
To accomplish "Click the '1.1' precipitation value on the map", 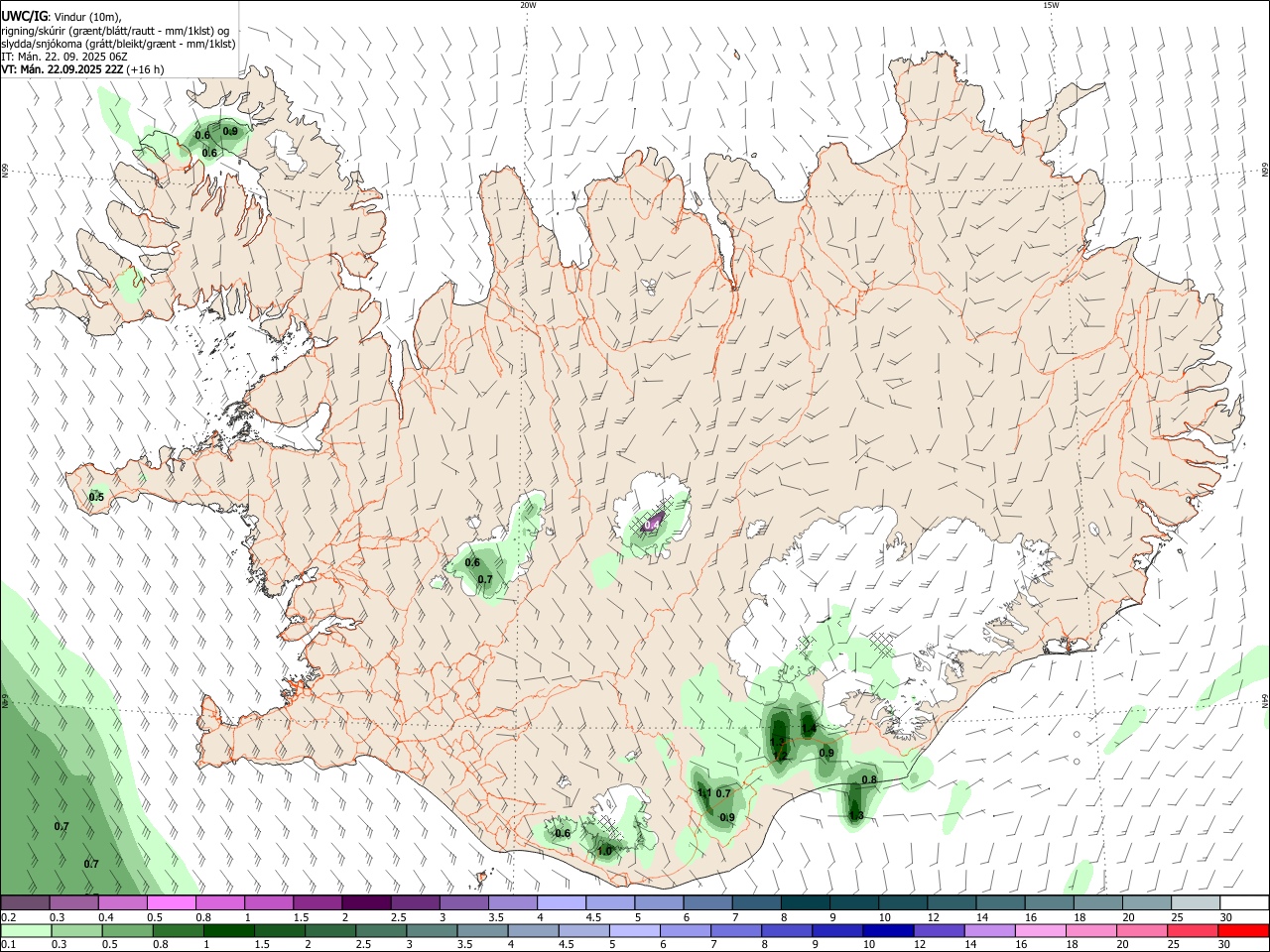I will (704, 792).
